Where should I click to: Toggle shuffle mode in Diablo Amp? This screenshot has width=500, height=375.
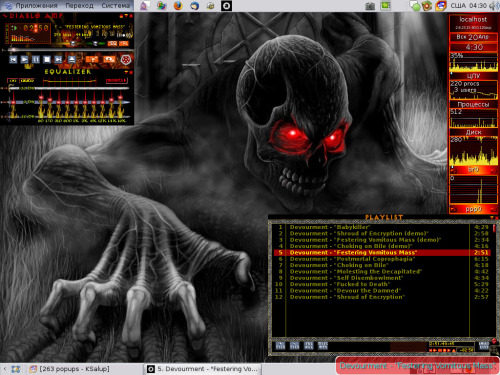pyautogui.click(x=92, y=59)
